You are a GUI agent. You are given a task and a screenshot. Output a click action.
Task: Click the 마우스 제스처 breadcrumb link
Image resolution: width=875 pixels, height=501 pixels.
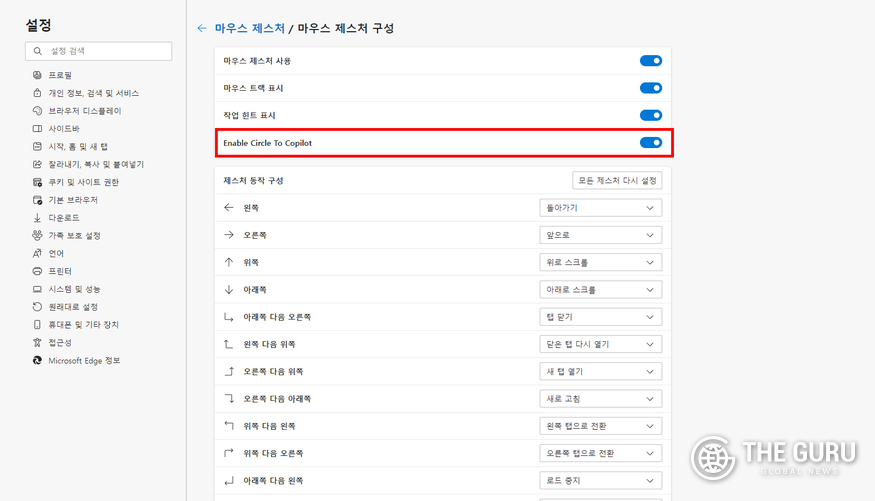point(249,29)
